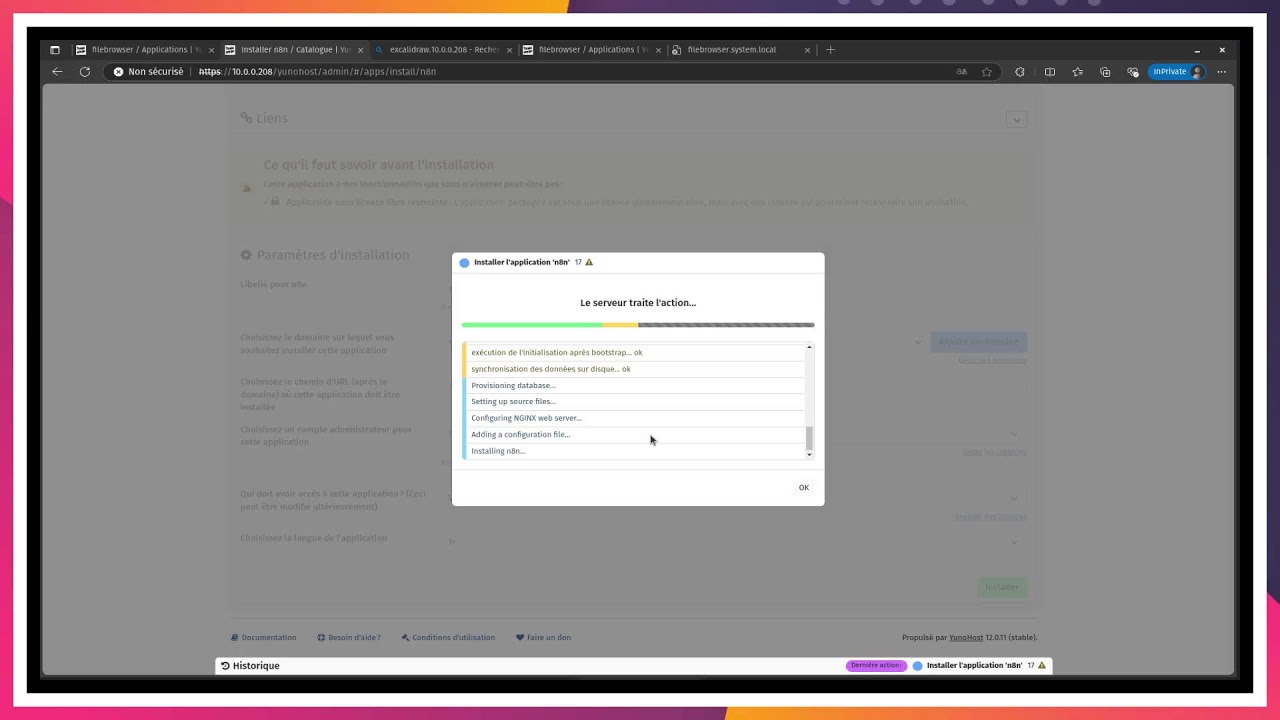Viewport: 1280px width, 720px height.
Task: Add this page to favorites (star)
Action: [987, 72]
